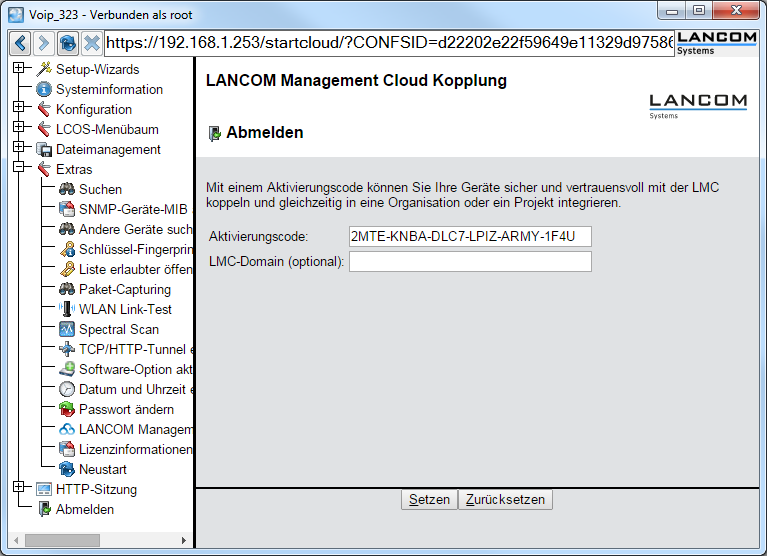This screenshot has width=767, height=556.
Task: Open Systeminformation via its info icon
Action: (43, 89)
